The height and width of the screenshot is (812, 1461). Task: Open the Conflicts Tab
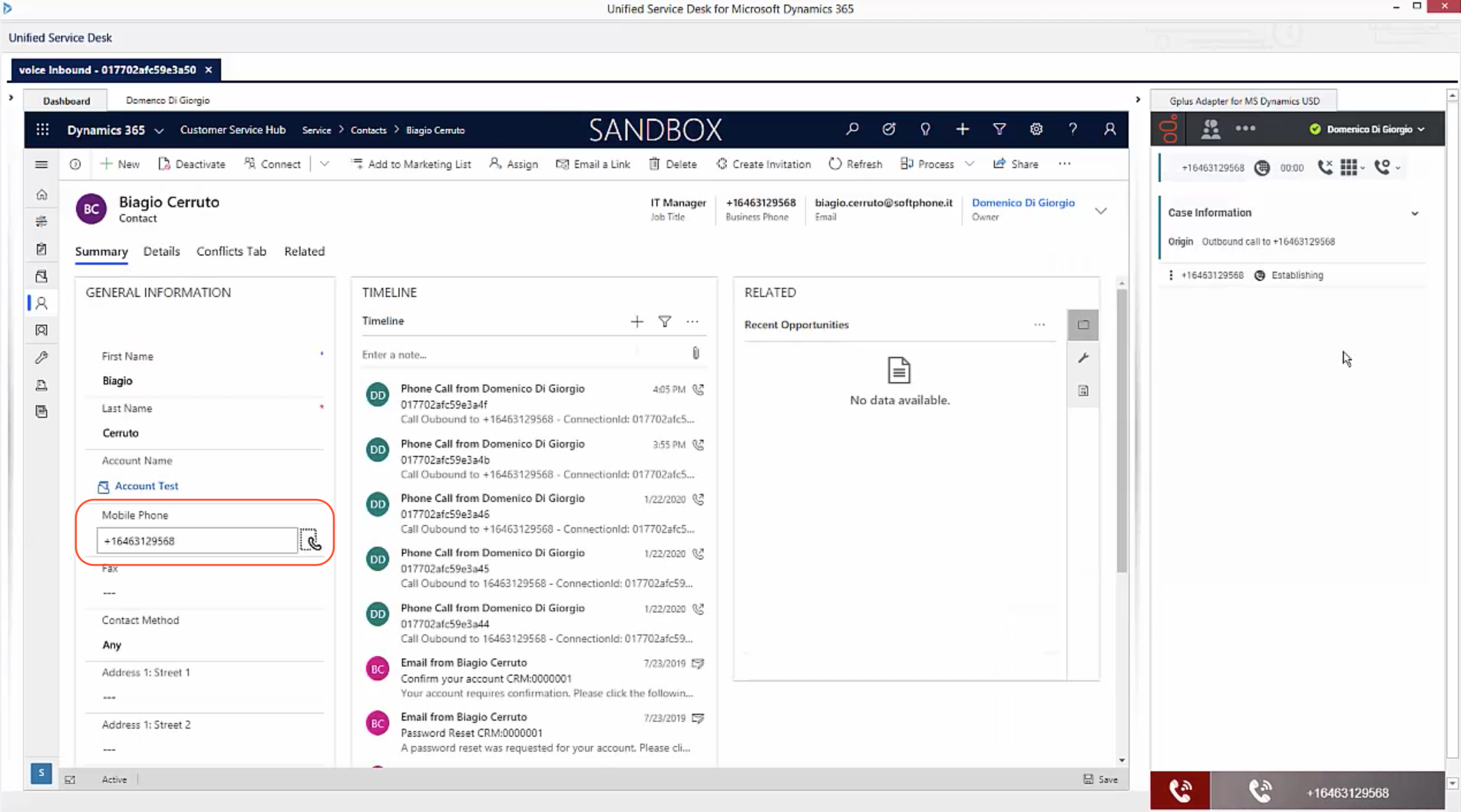click(231, 252)
